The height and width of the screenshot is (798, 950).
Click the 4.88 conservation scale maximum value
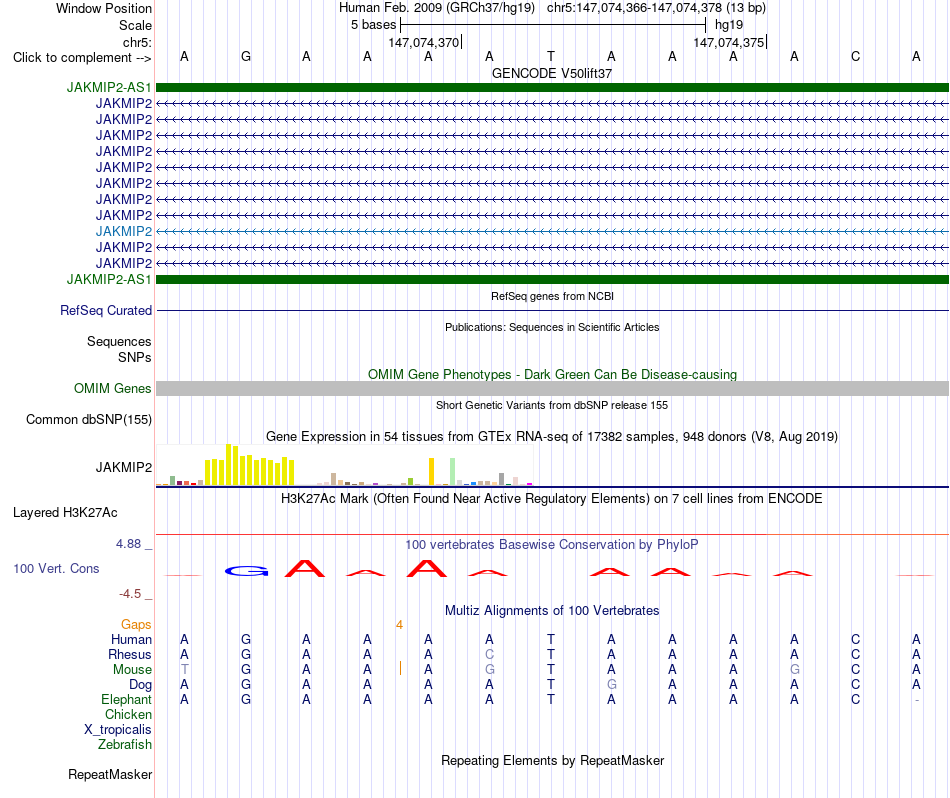[128, 544]
